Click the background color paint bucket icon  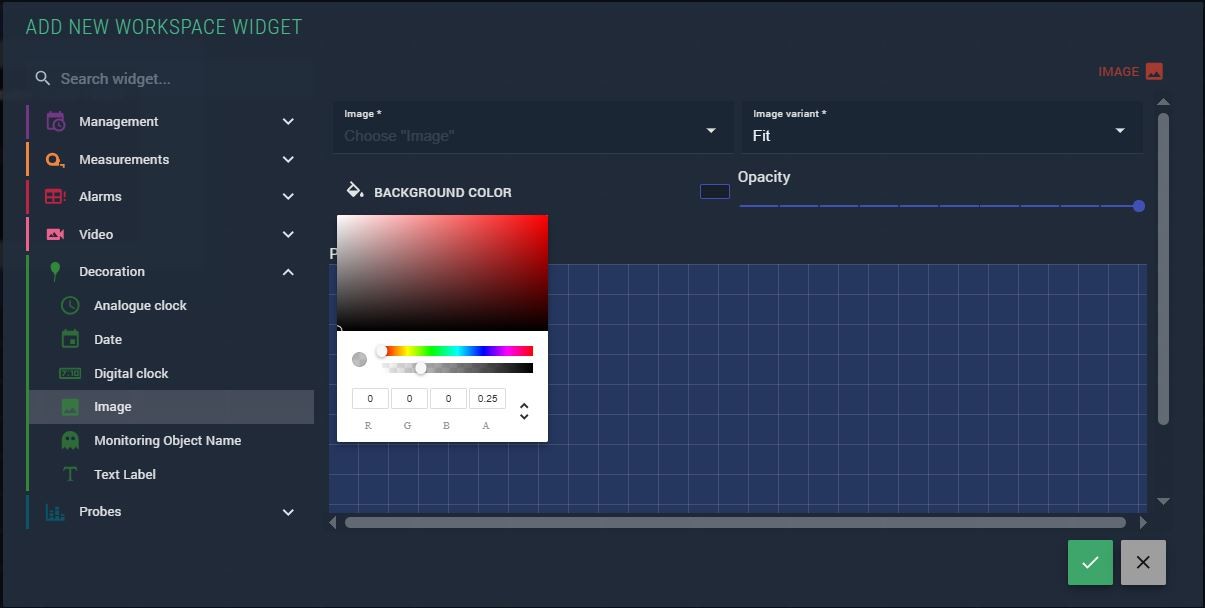[x=355, y=191]
